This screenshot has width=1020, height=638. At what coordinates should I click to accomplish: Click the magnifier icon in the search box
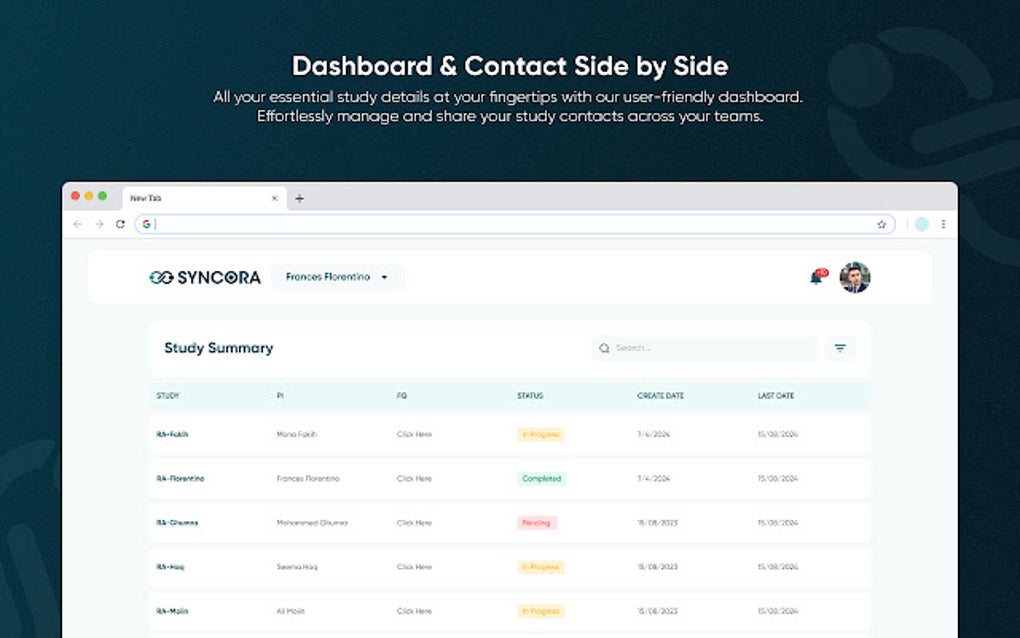click(x=604, y=349)
